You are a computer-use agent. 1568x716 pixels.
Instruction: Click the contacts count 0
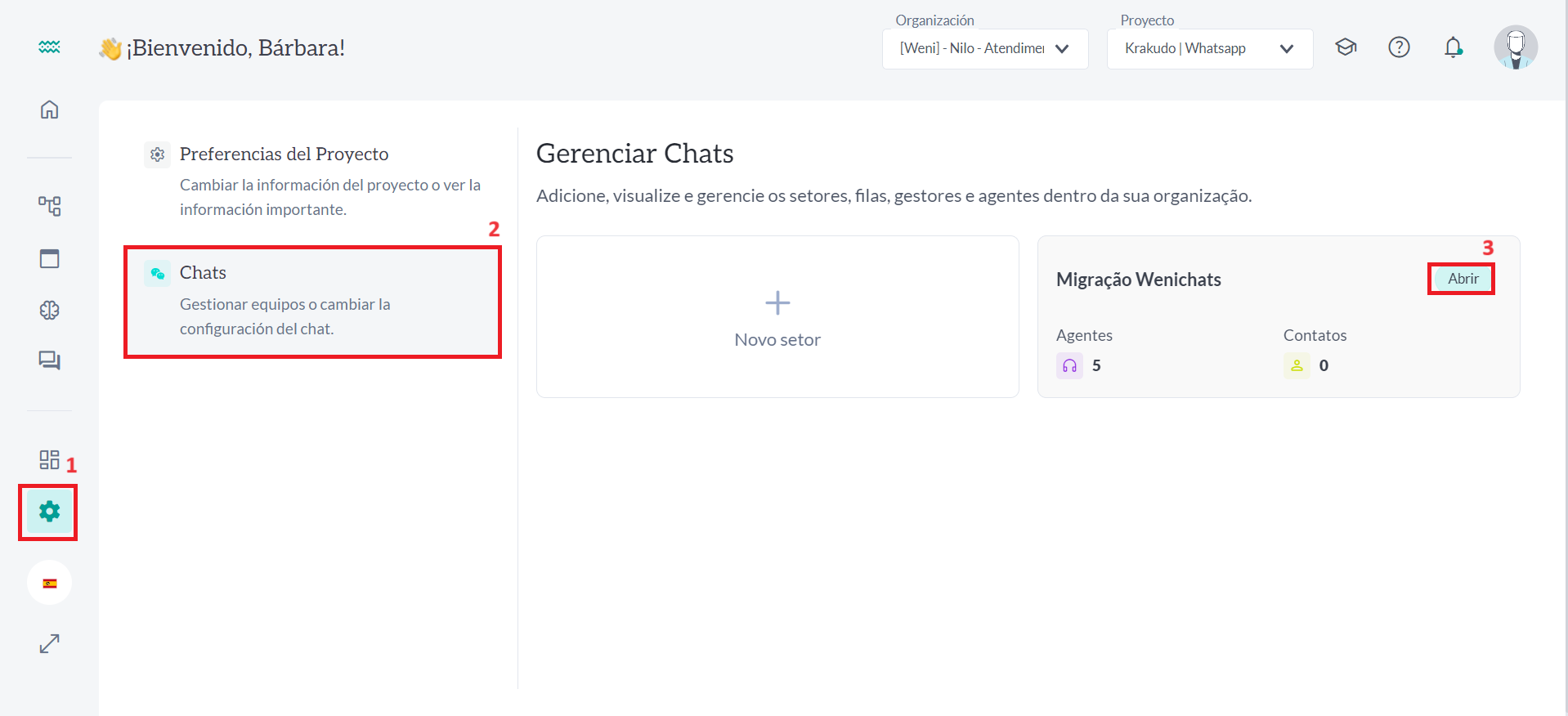click(x=1324, y=365)
